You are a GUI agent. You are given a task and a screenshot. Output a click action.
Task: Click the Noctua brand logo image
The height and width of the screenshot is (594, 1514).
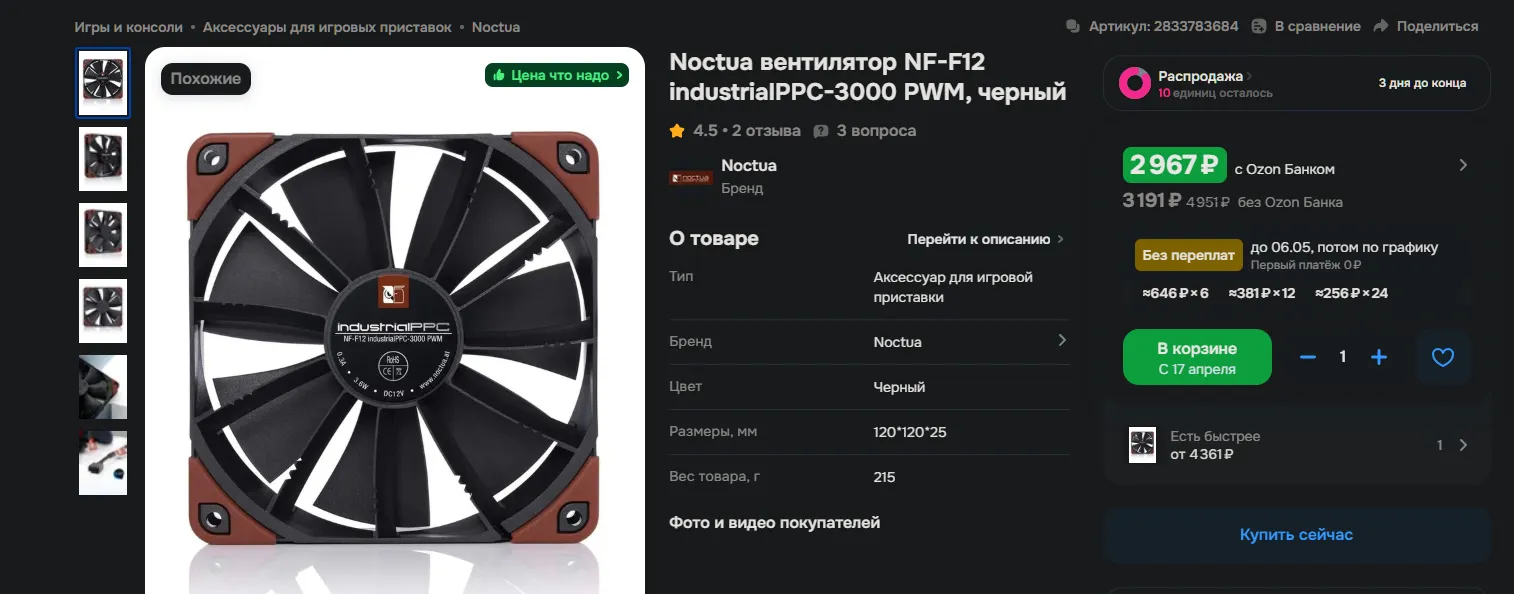pos(691,177)
